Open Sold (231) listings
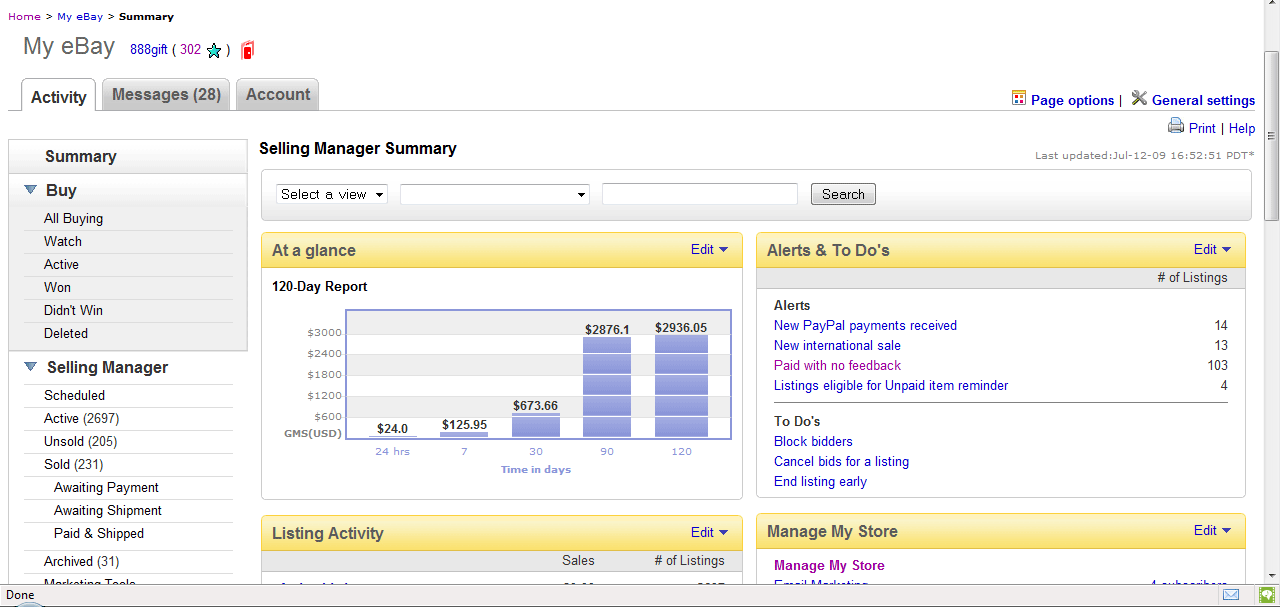Screen dimensions: 1280x607 [x=73, y=464]
